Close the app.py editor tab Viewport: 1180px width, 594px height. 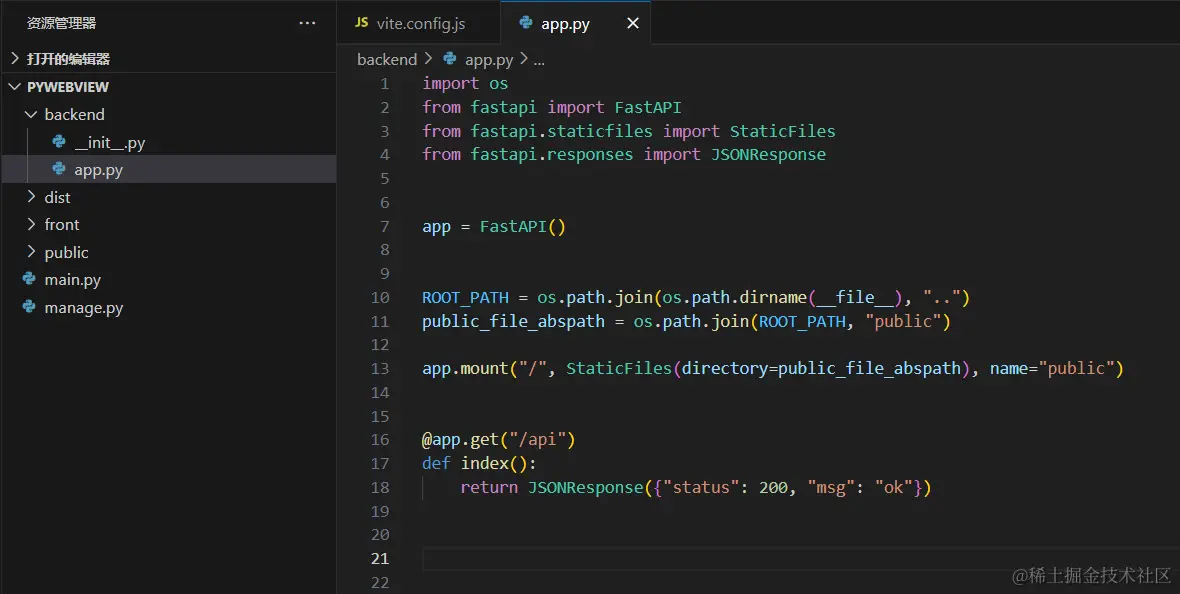[633, 23]
